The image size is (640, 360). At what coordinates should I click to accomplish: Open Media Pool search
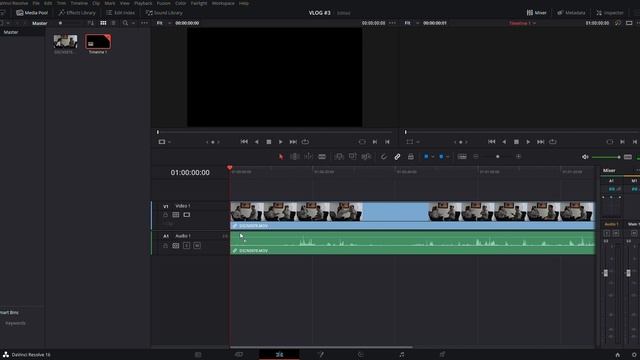pos(125,23)
